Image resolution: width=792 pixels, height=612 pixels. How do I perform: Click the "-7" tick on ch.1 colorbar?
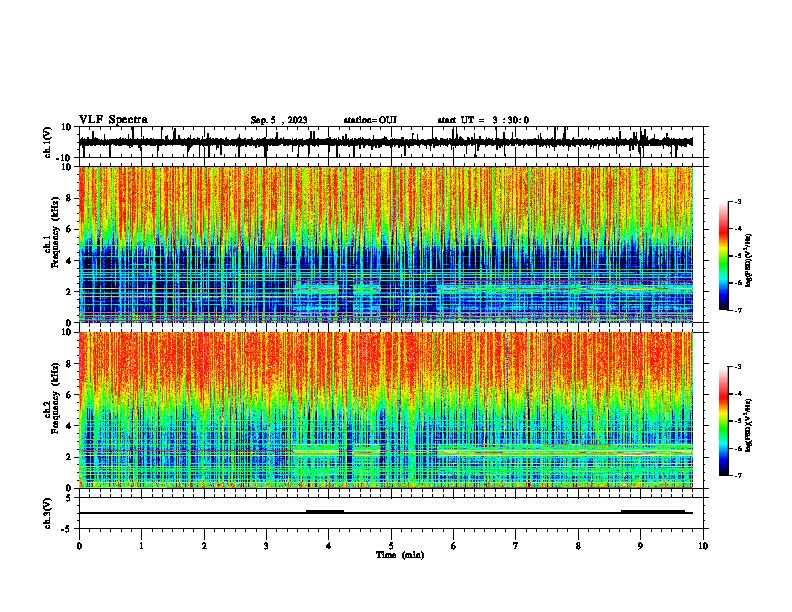[738, 310]
